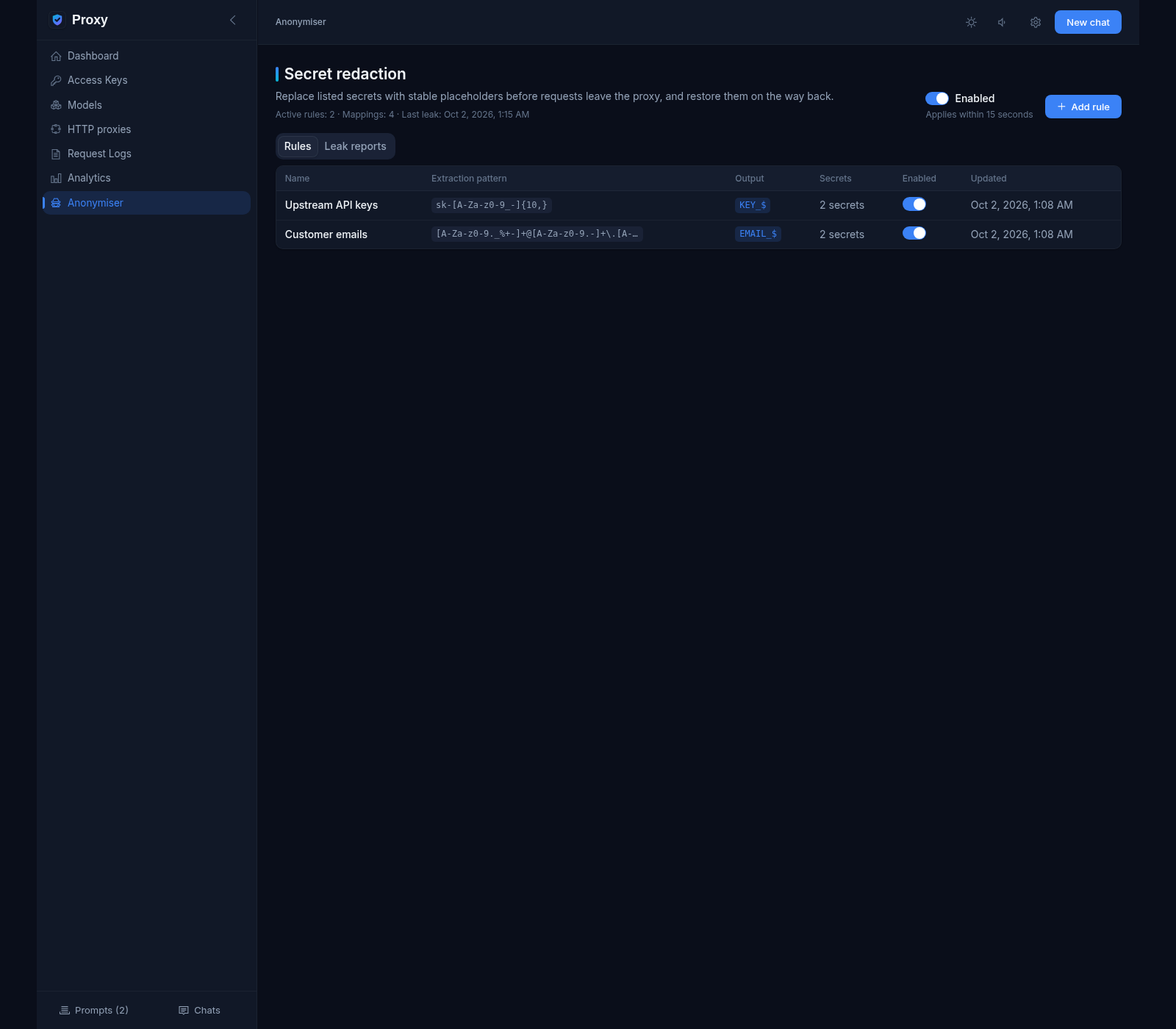Turn off the global Enabled redaction switch
Screen dimensions: 1176x1029
pos(937,98)
